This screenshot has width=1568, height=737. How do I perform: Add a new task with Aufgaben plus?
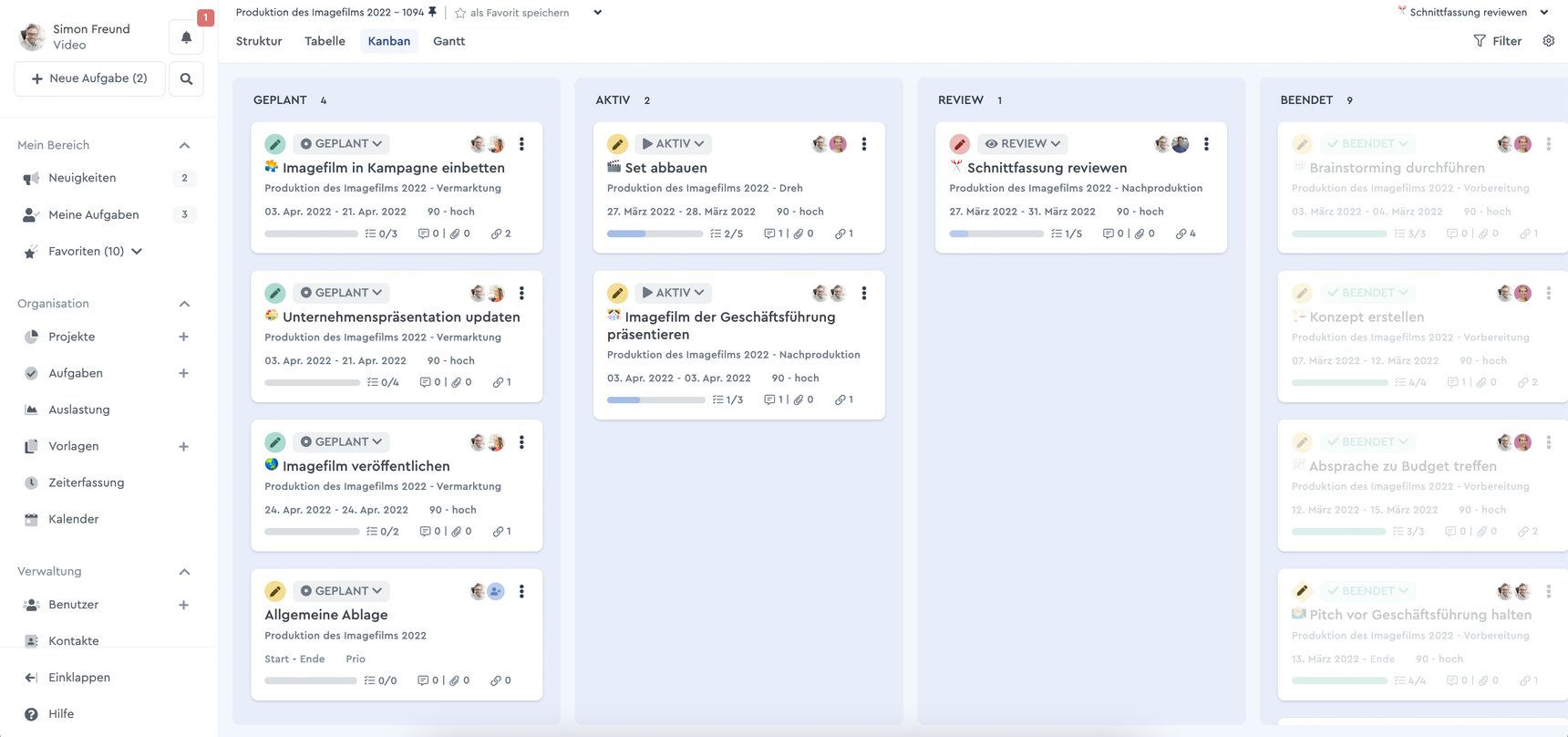click(x=183, y=373)
